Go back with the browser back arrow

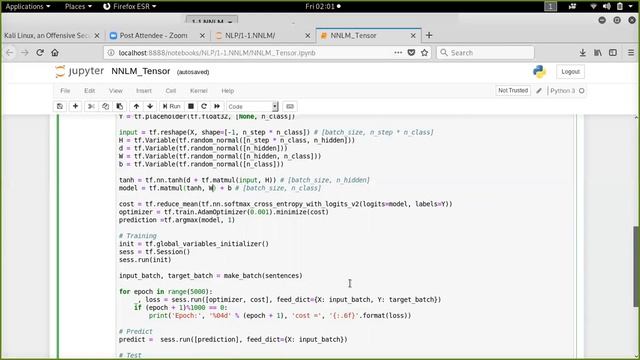(10, 53)
